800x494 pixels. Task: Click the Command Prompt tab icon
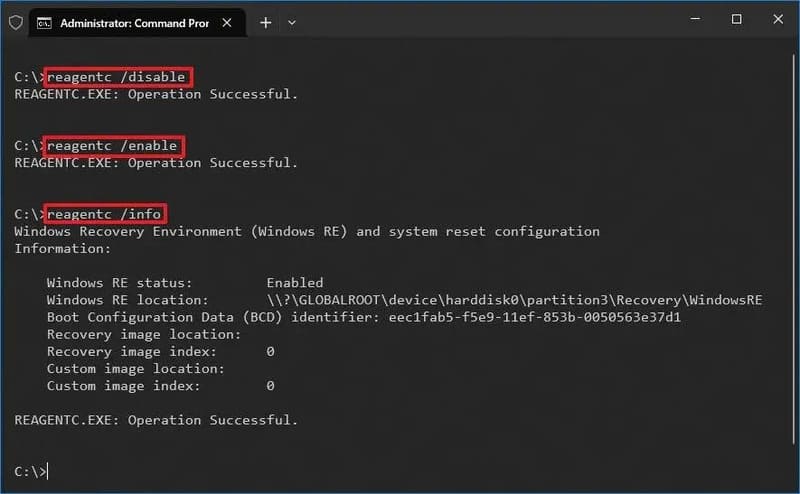click(x=46, y=22)
